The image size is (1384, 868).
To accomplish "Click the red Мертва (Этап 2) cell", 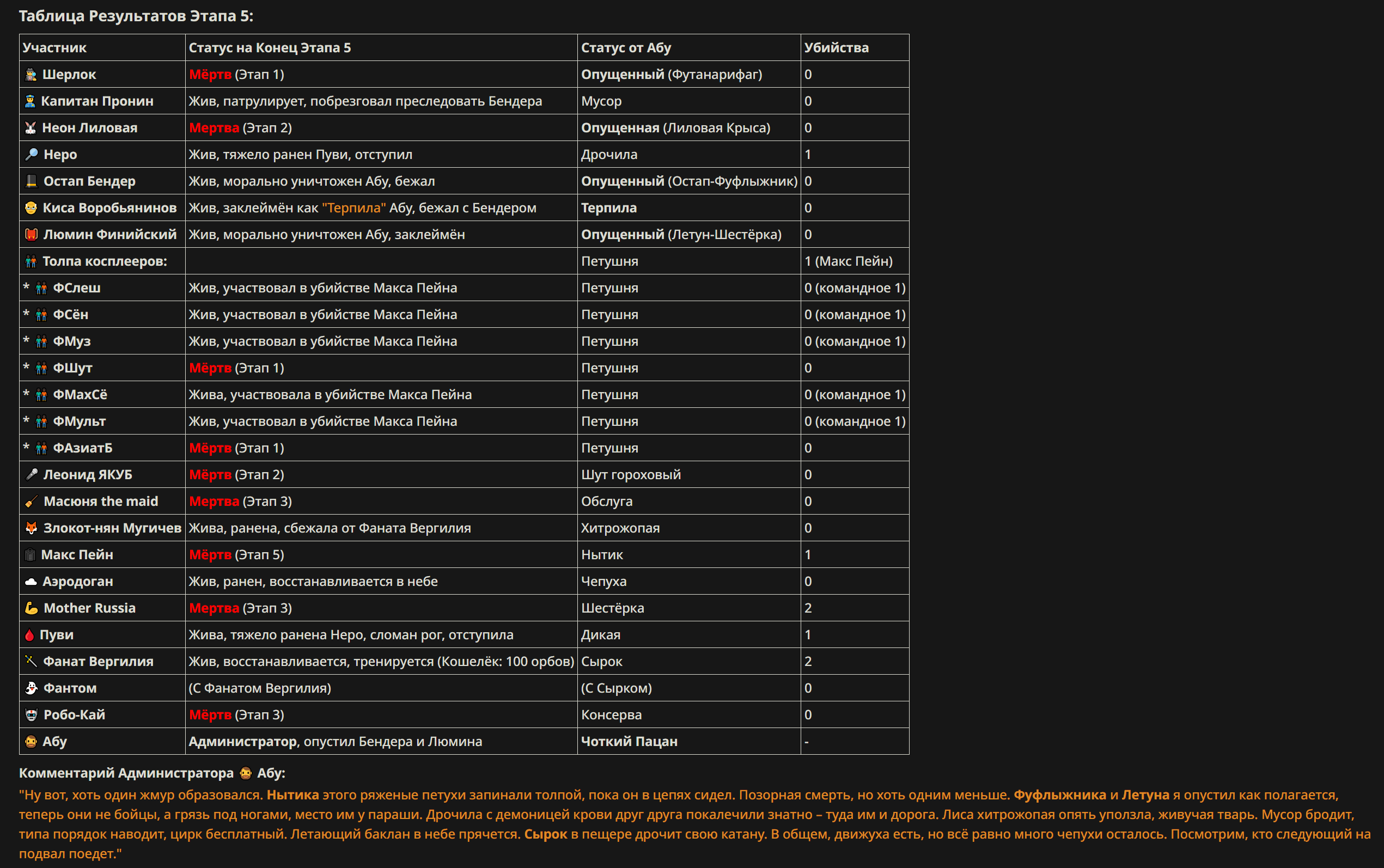I will [x=381, y=128].
